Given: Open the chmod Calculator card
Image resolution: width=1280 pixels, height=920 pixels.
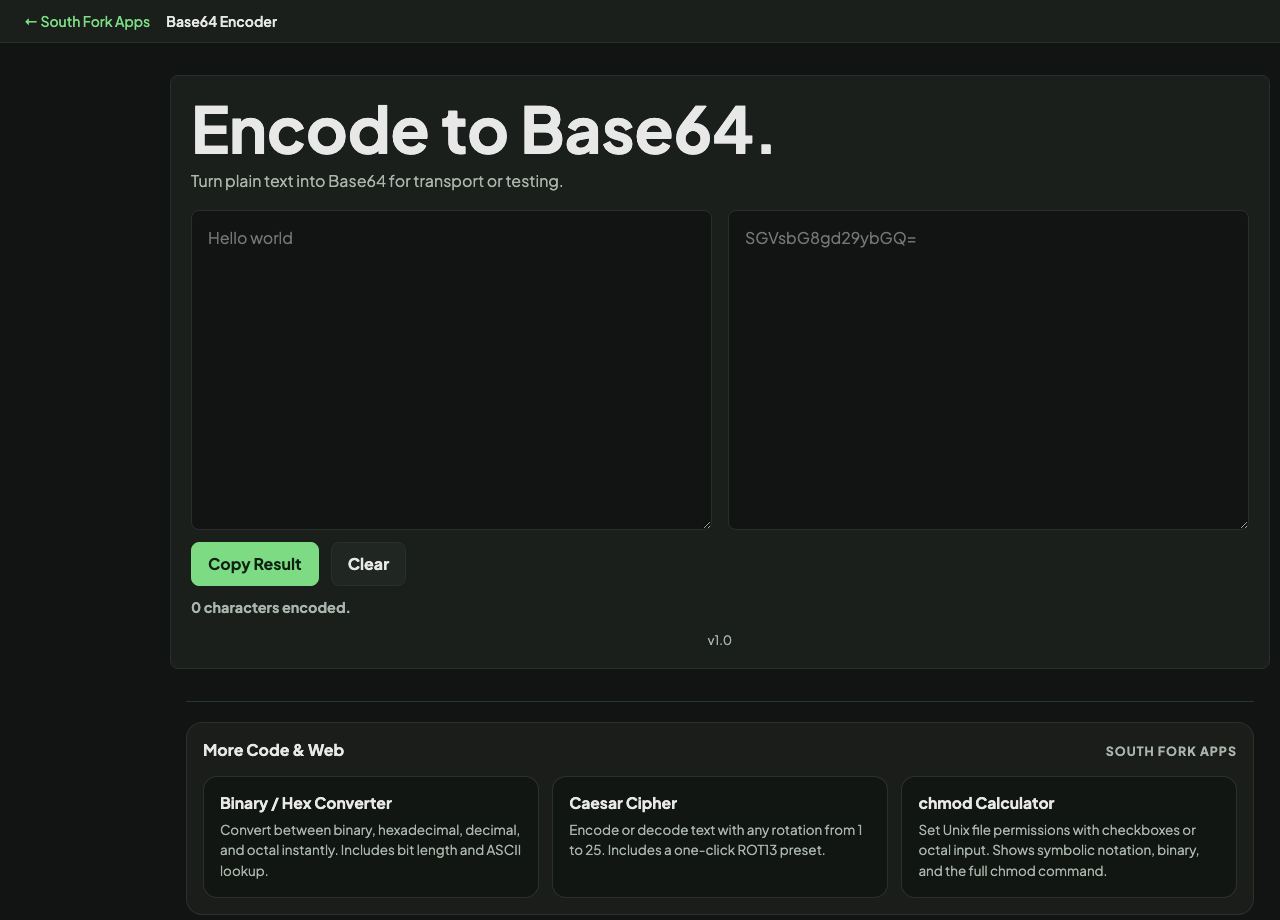Looking at the screenshot, I should tap(1069, 837).
